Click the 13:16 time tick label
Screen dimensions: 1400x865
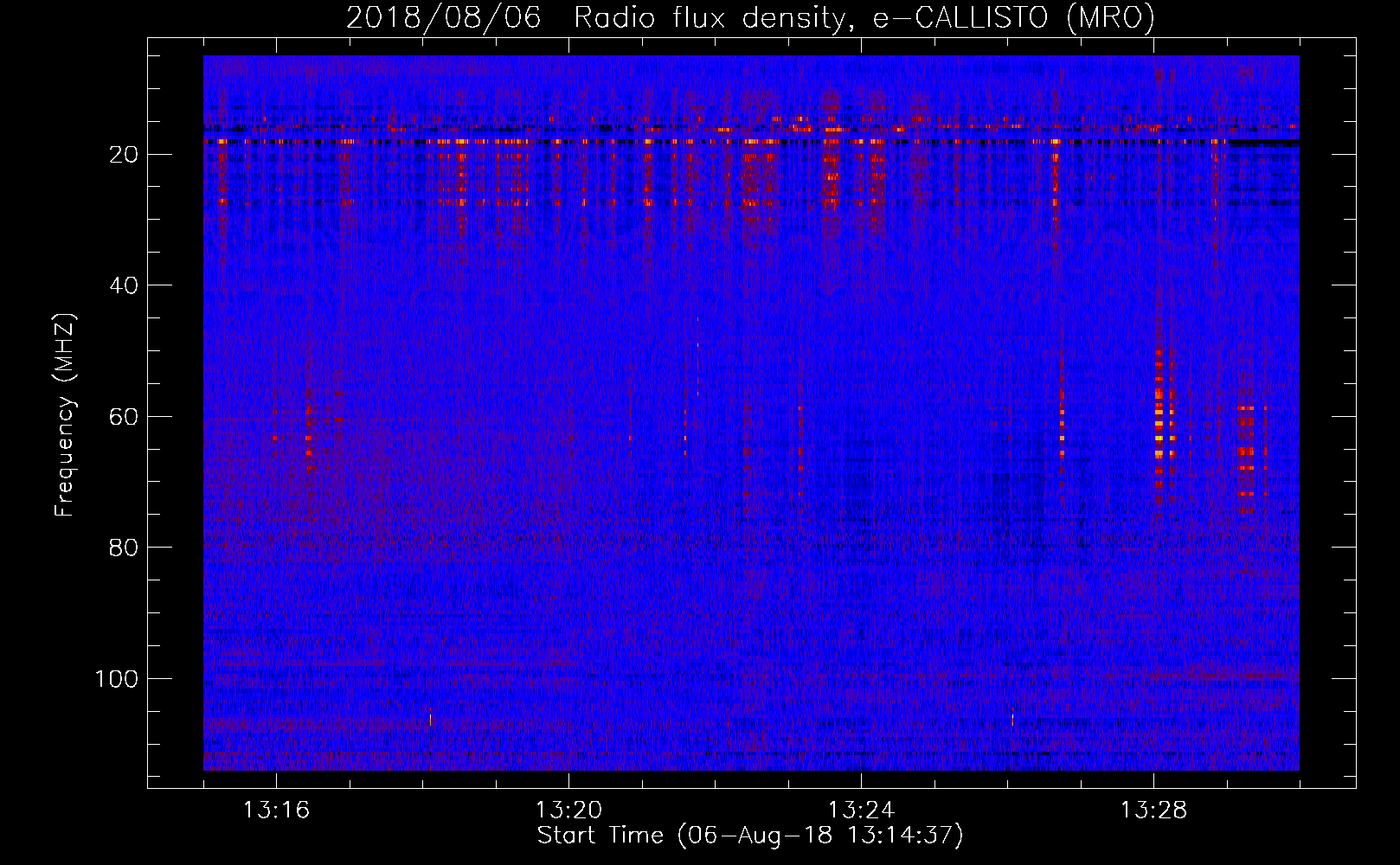pyautogui.click(x=276, y=811)
